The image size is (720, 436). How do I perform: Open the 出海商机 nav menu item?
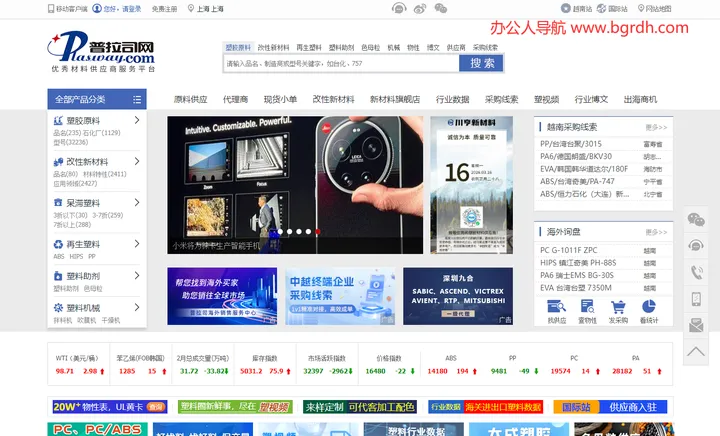click(x=640, y=100)
